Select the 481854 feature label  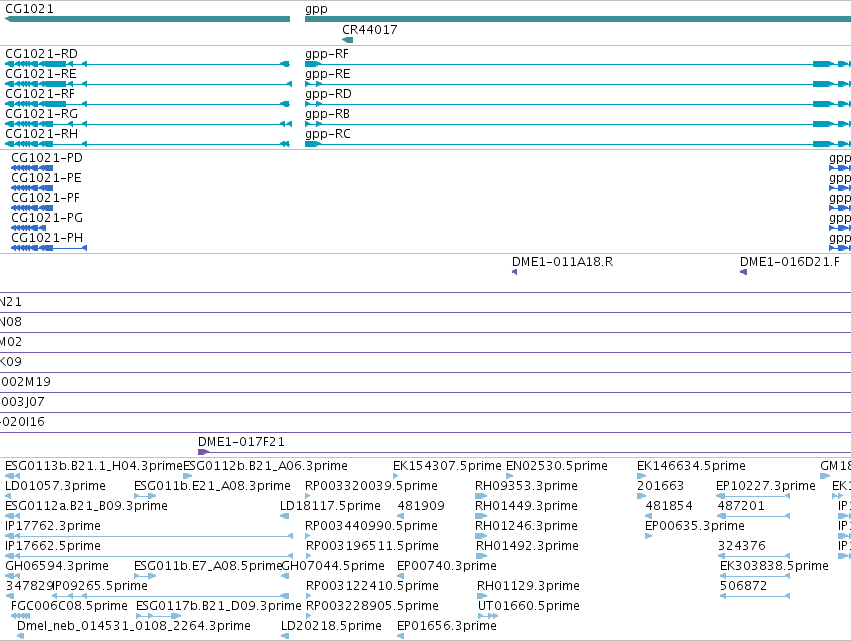point(669,506)
